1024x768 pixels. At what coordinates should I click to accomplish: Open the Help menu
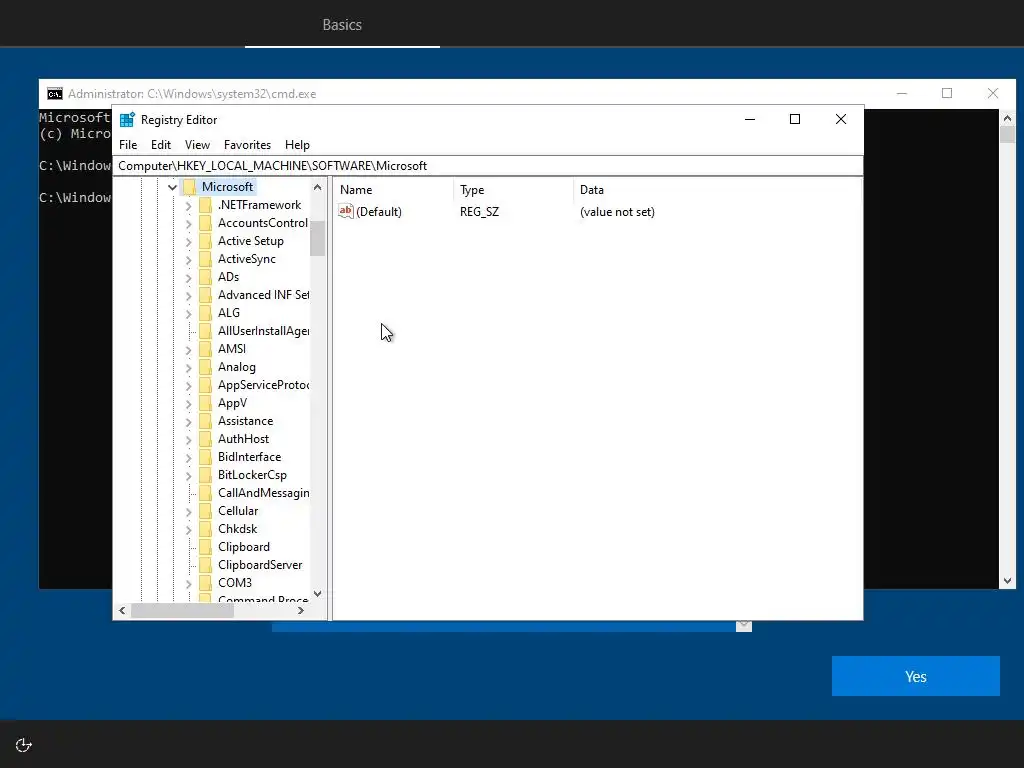[x=297, y=145]
